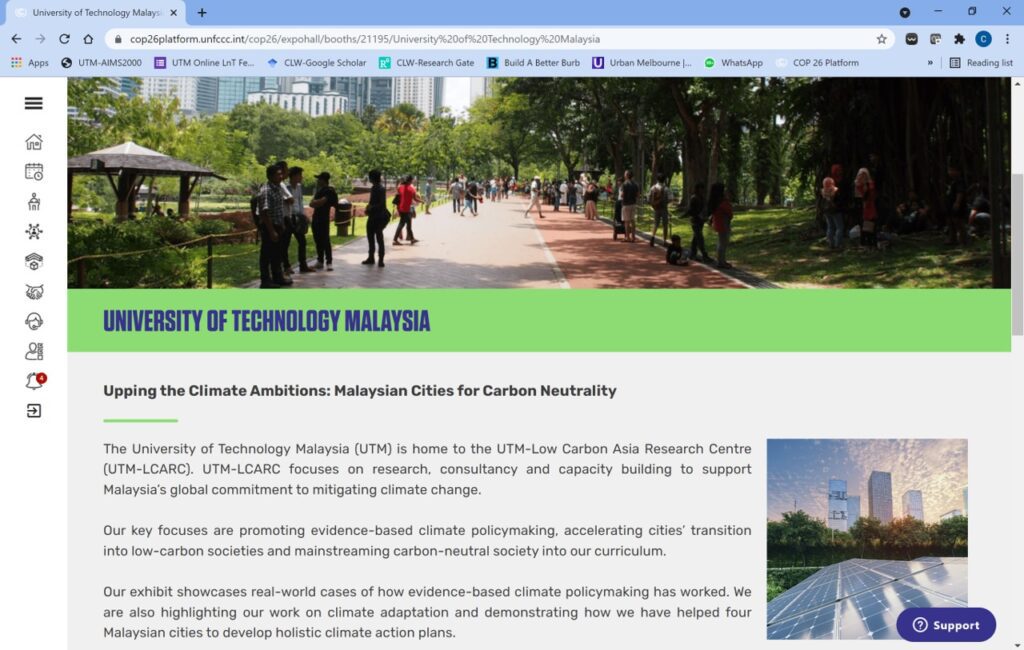Screen dimensions: 1024x650
Task: Click the address bar URL field
Action: point(500,39)
